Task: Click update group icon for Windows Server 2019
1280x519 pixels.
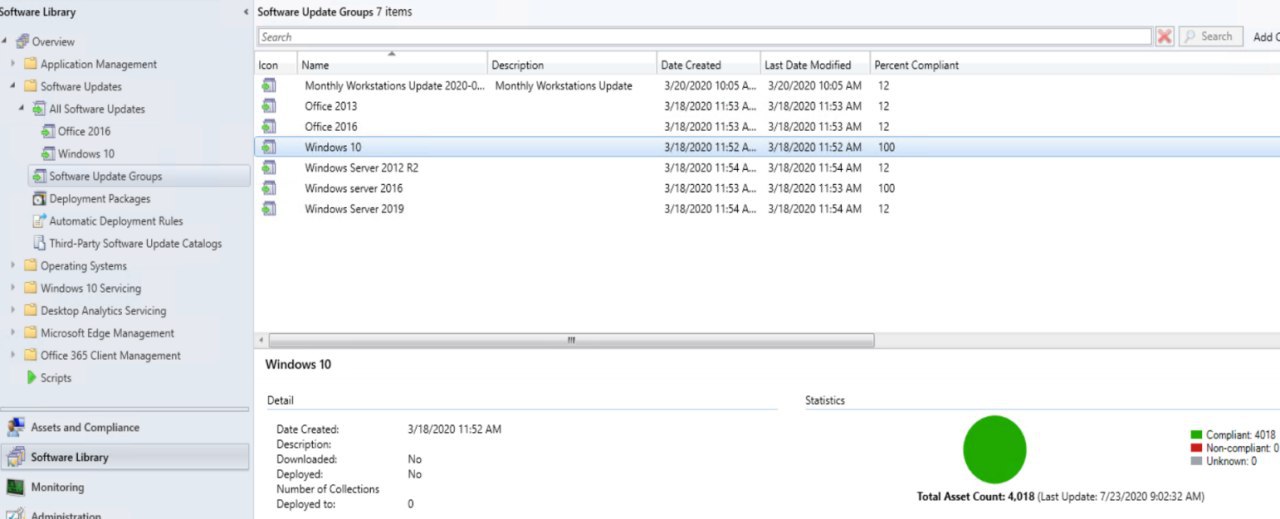Action: [x=268, y=209]
